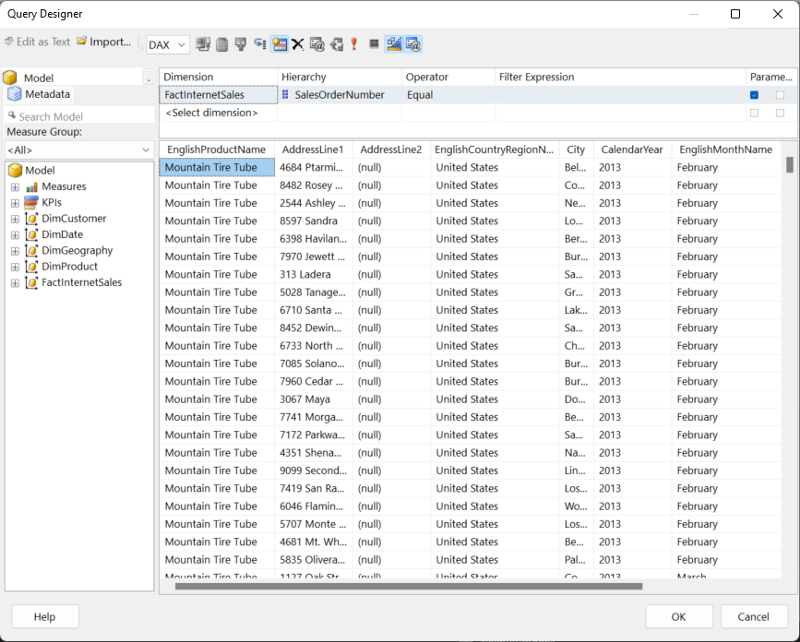Check the Parameters checkbox in Select dimension row
This screenshot has width=800, height=642.
click(x=754, y=113)
